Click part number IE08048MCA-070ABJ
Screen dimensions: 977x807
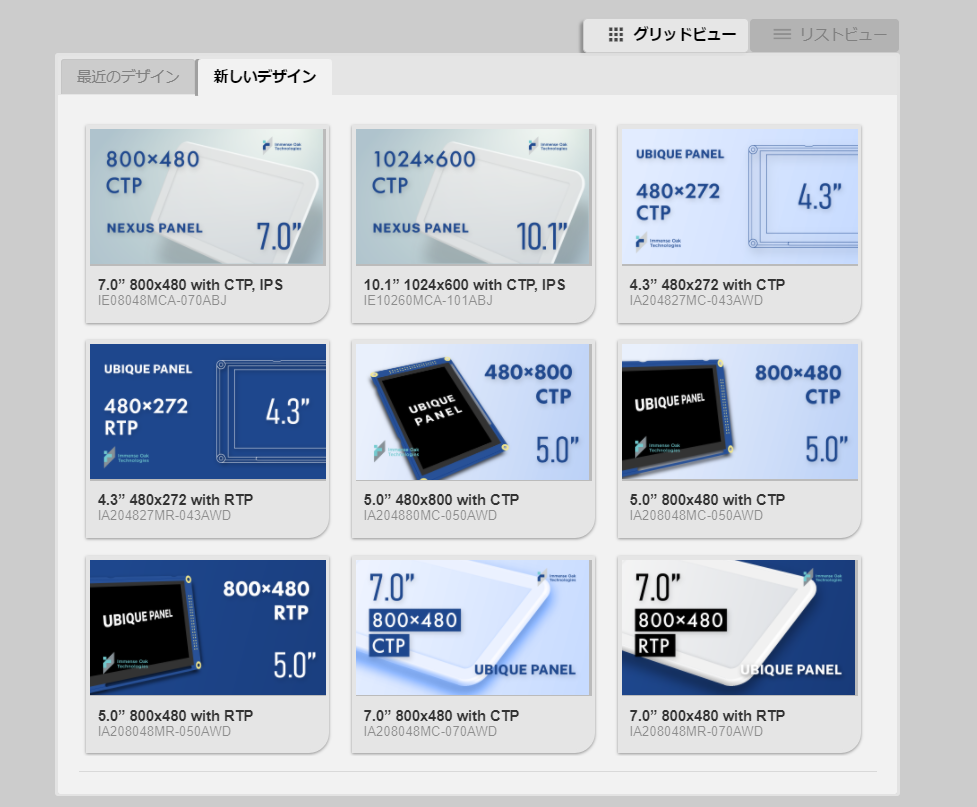pyautogui.click(x=162, y=300)
